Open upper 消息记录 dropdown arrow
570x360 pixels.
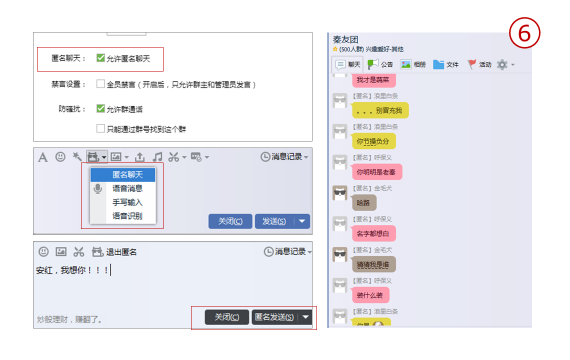306,157
